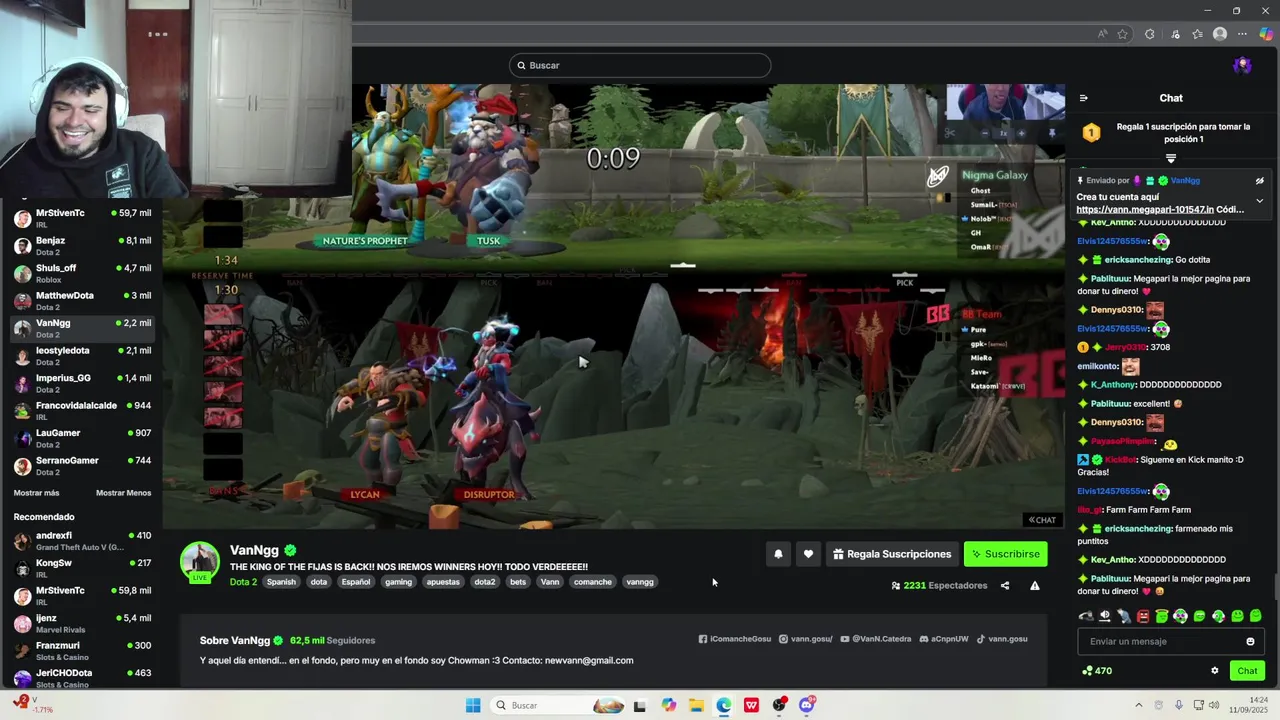Select the comanche tag
The height and width of the screenshot is (720, 1280).
592,582
